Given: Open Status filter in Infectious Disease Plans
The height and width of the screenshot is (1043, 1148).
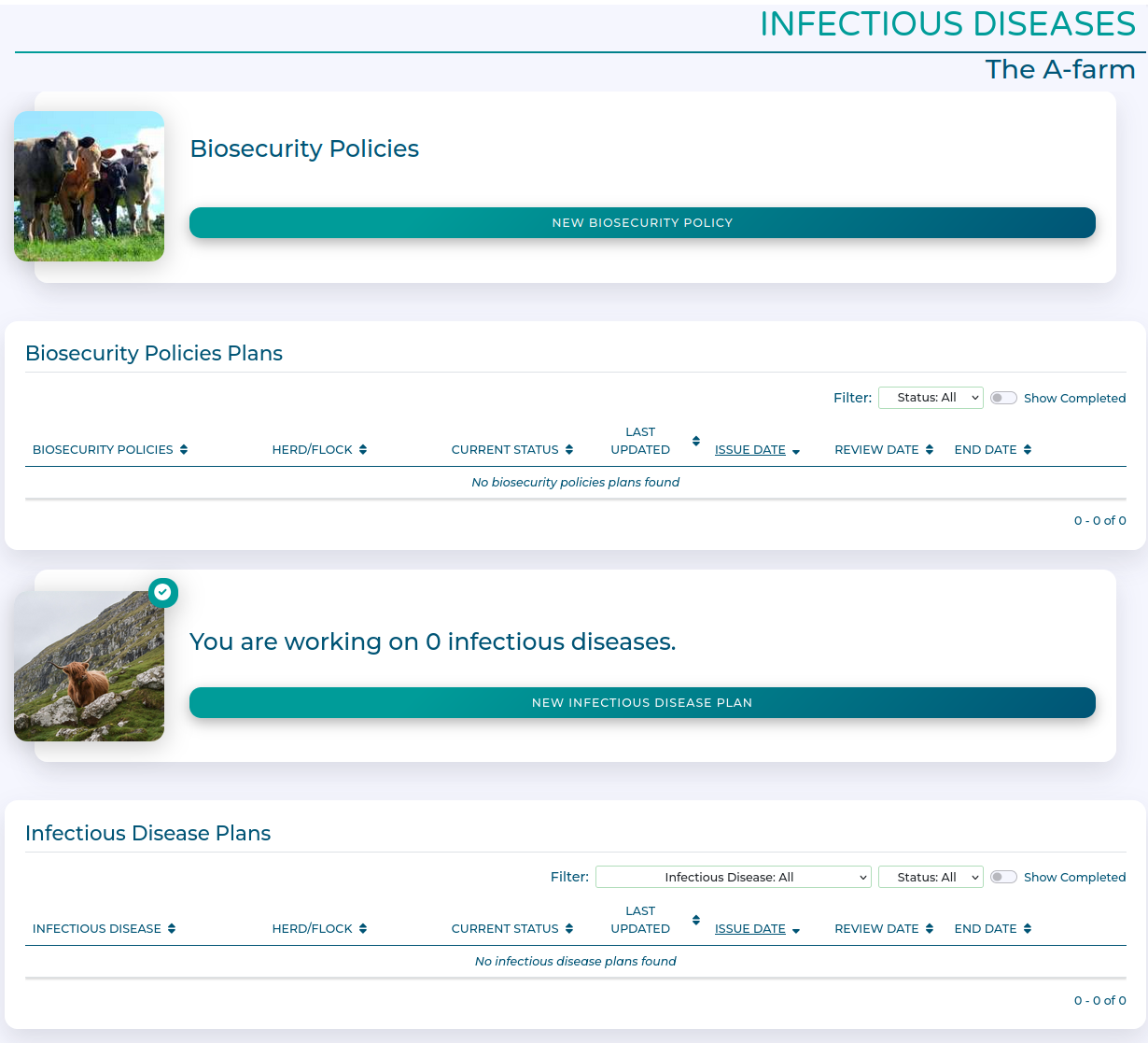Looking at the screenshot, I should (931, 877).
